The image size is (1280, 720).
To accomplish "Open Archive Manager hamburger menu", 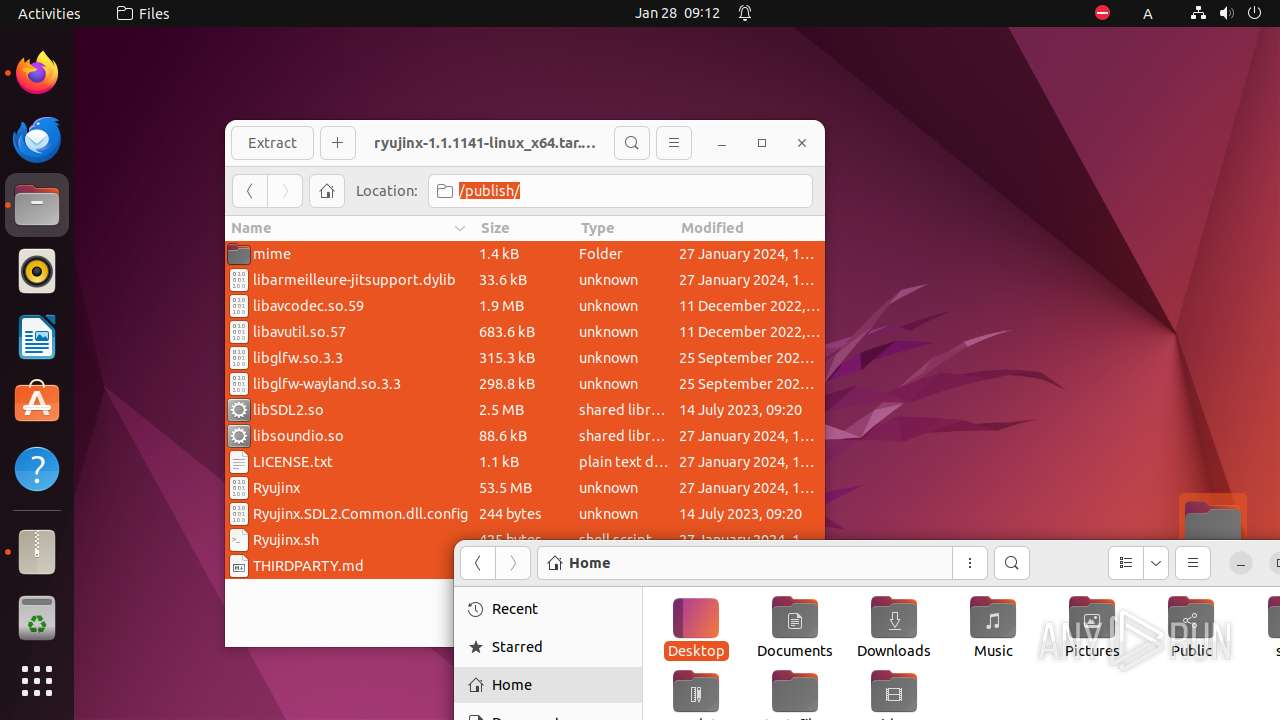I will (674, 143).
